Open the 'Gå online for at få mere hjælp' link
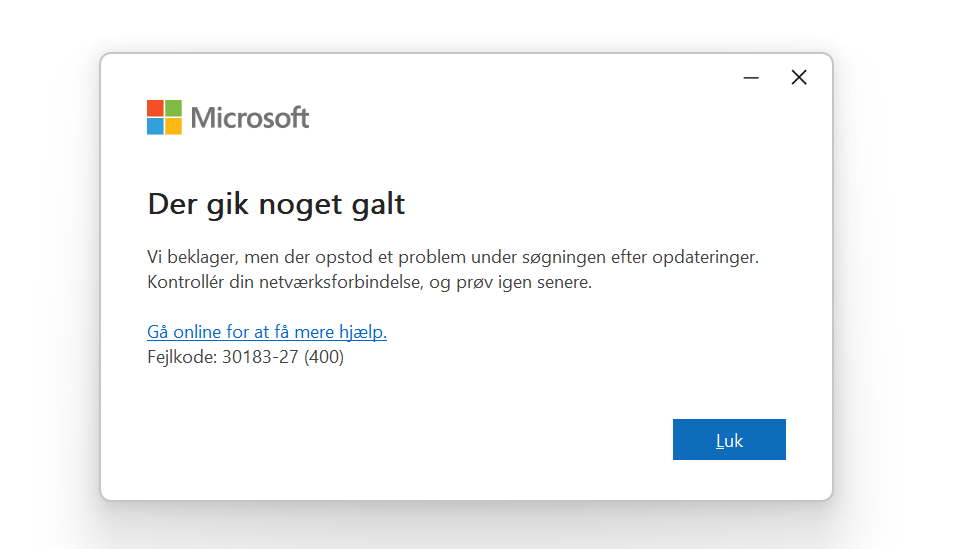The height and width of the screenshot is (549, 960). (267, 332)
